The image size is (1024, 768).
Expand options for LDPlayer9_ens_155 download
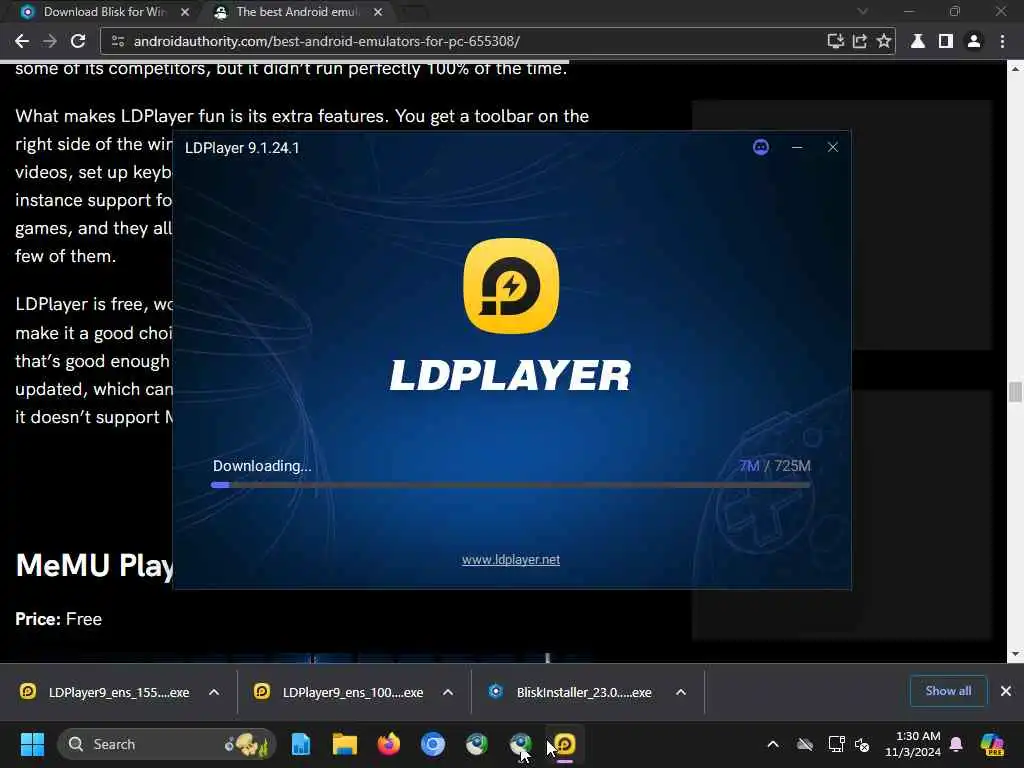point(214,692)
